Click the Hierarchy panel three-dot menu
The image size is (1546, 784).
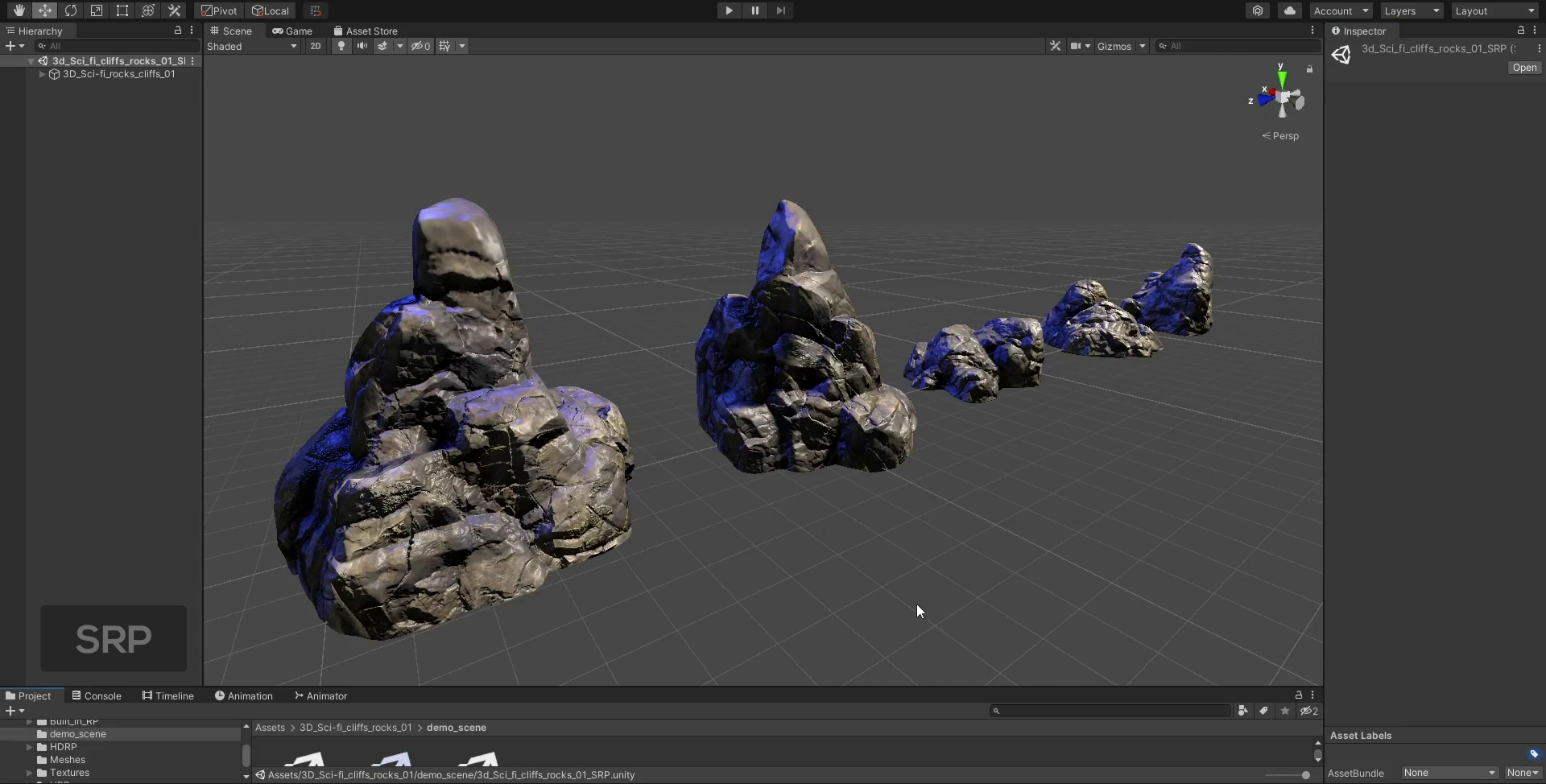coord(192,30)
